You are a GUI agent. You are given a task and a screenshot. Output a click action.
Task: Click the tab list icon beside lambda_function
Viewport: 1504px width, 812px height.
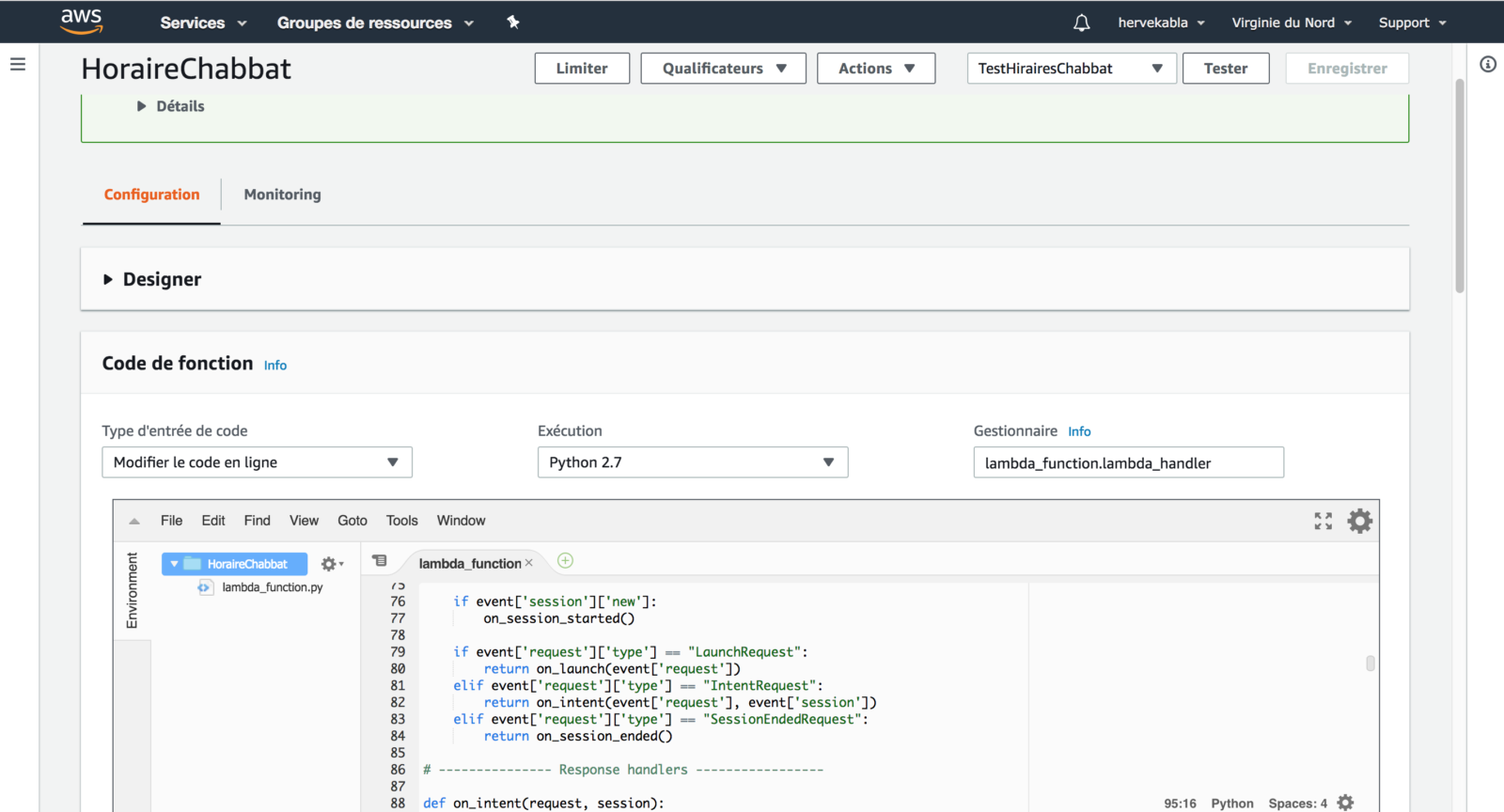[x=380, y=561]
